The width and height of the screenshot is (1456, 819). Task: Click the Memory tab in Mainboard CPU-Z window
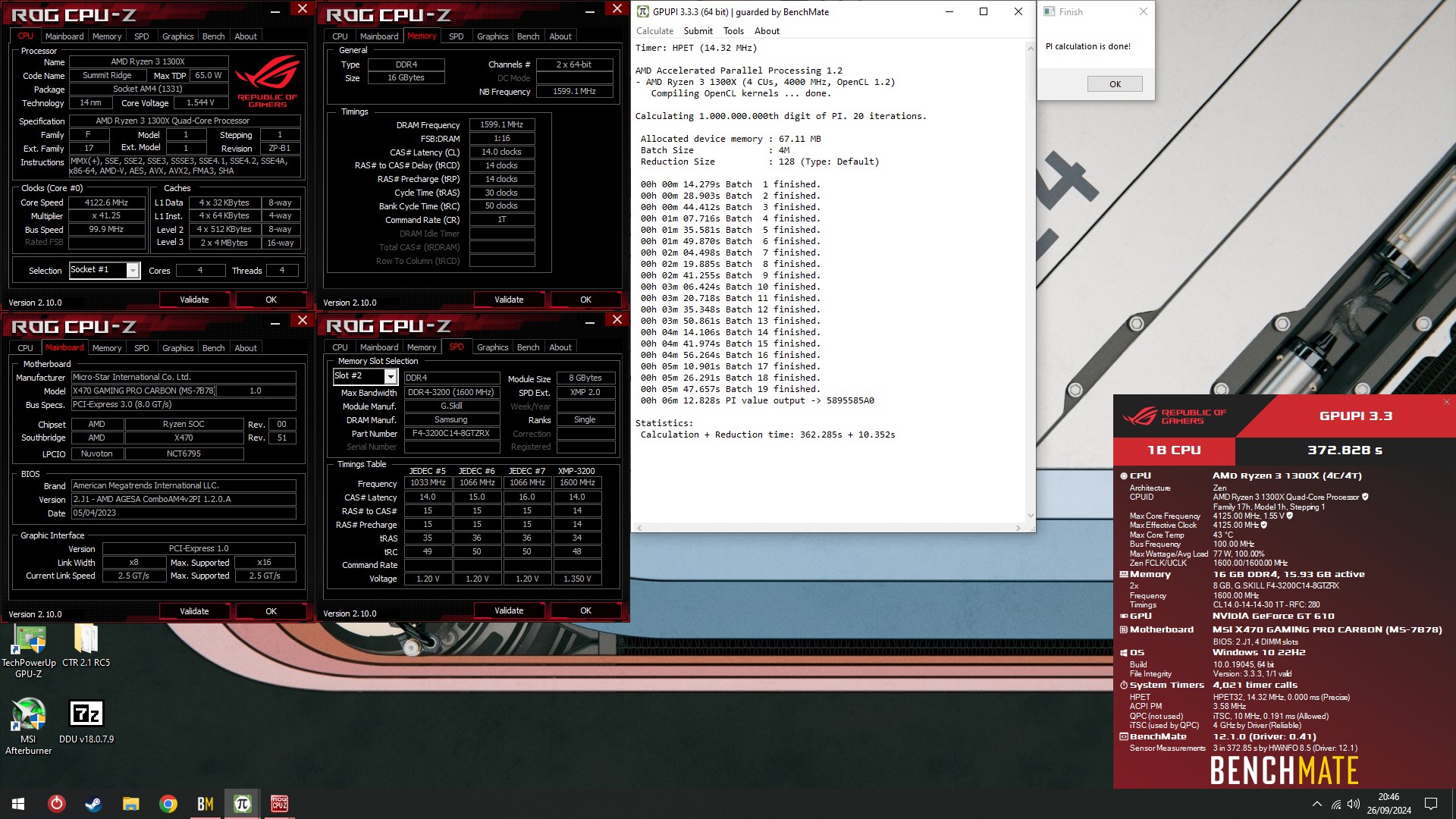[107, 348]
